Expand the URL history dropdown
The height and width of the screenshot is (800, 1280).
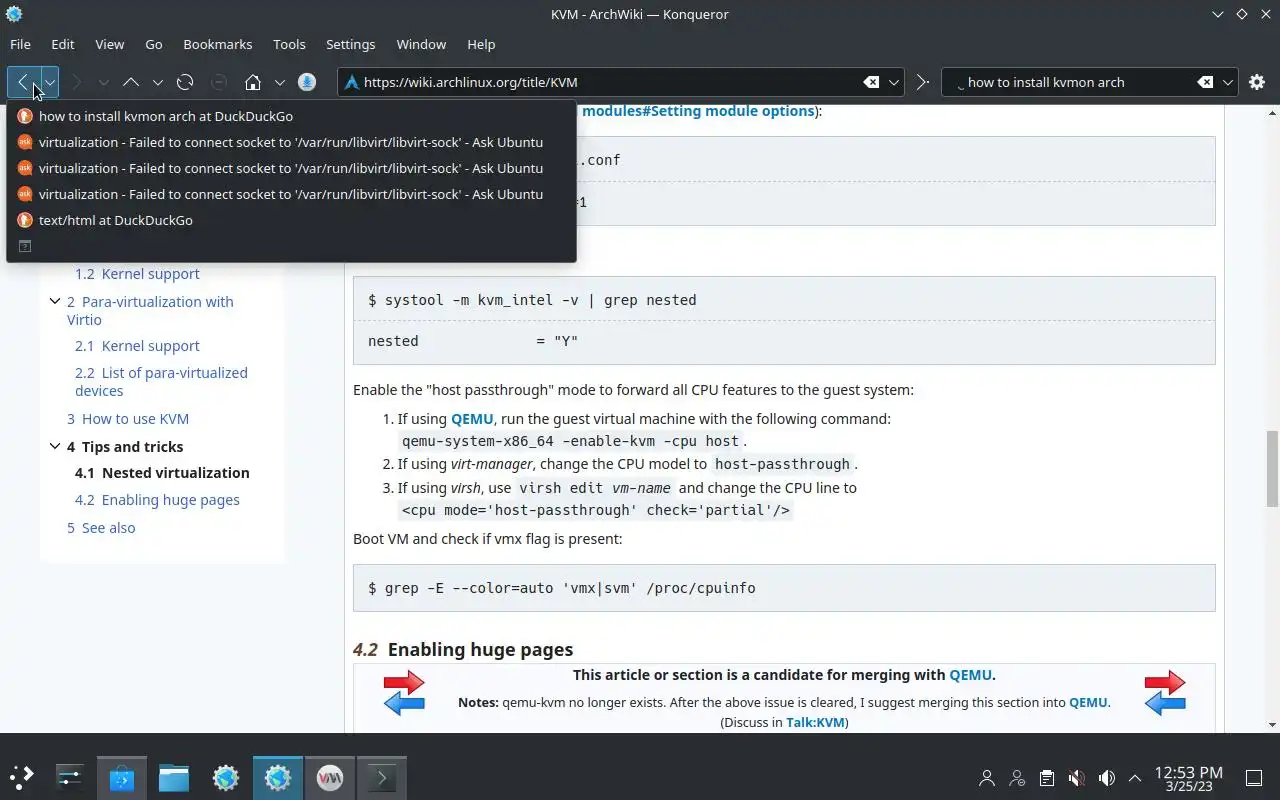(x=894, y=82)
